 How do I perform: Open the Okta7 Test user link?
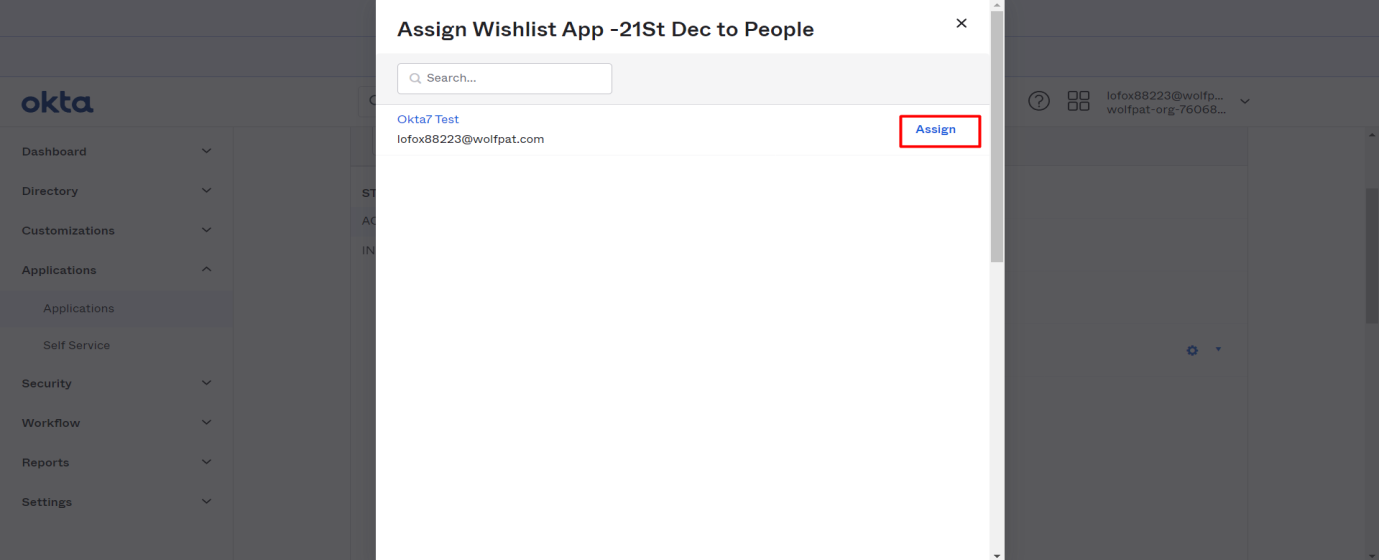(428, 119)
